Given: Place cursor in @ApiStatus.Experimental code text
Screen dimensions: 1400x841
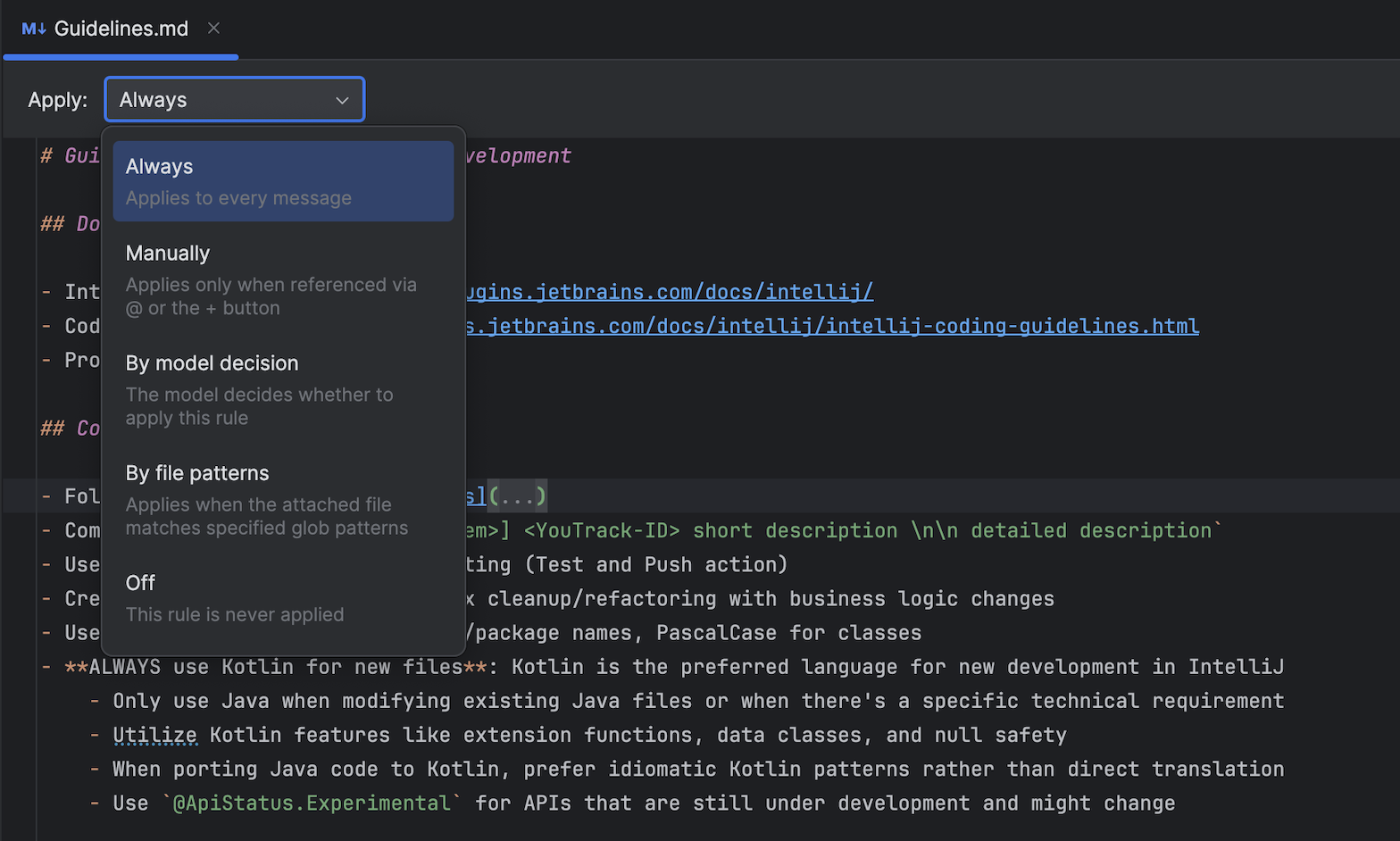Looking at the screenshot, I should pos(312,803).
